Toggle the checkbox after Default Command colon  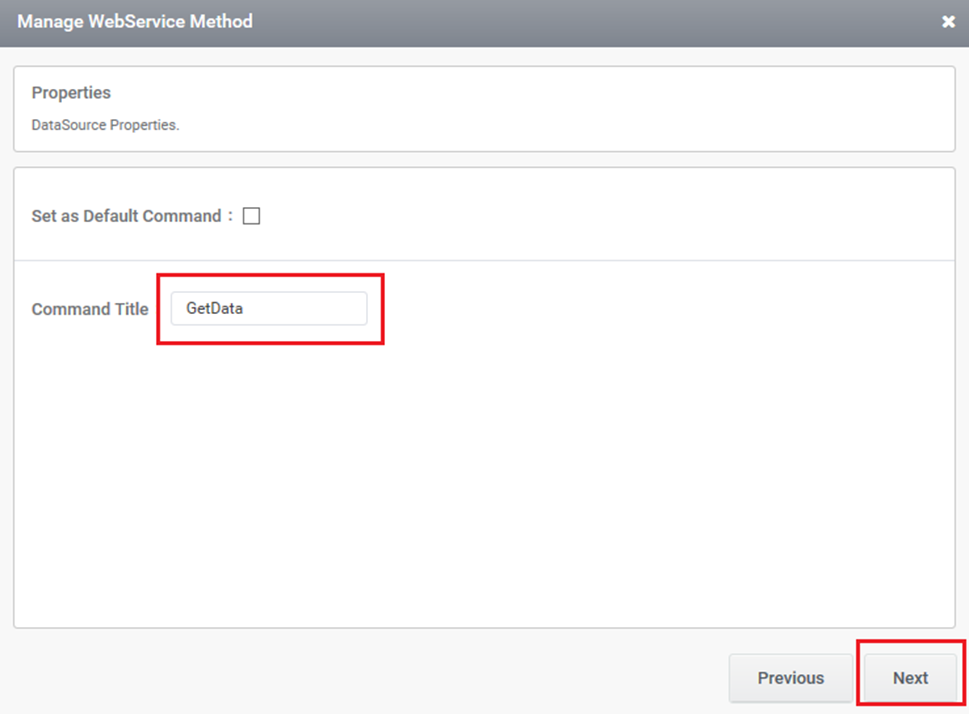click(x=252, y=216)
